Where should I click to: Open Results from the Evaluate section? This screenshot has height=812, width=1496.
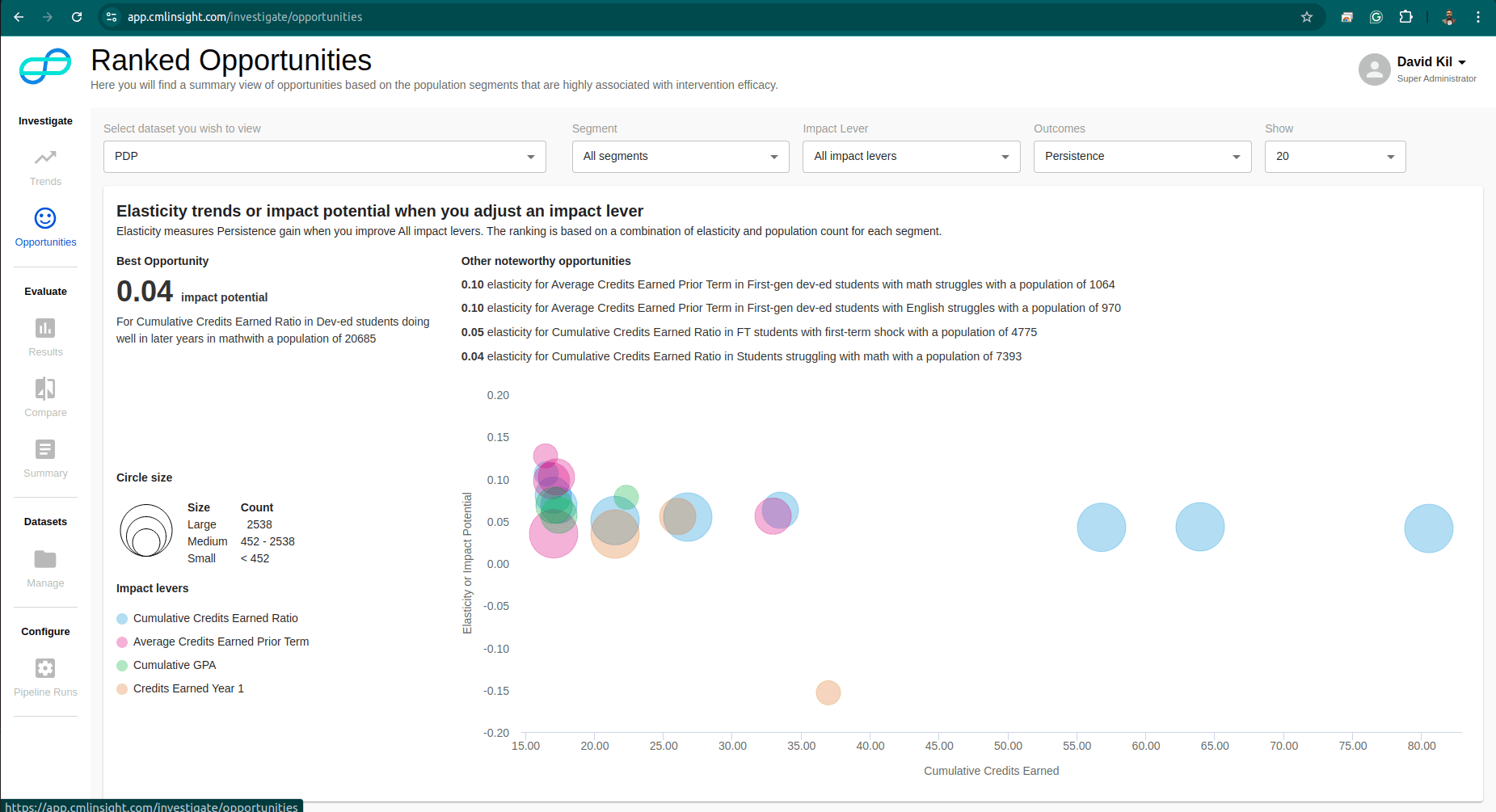click(44, 328)
